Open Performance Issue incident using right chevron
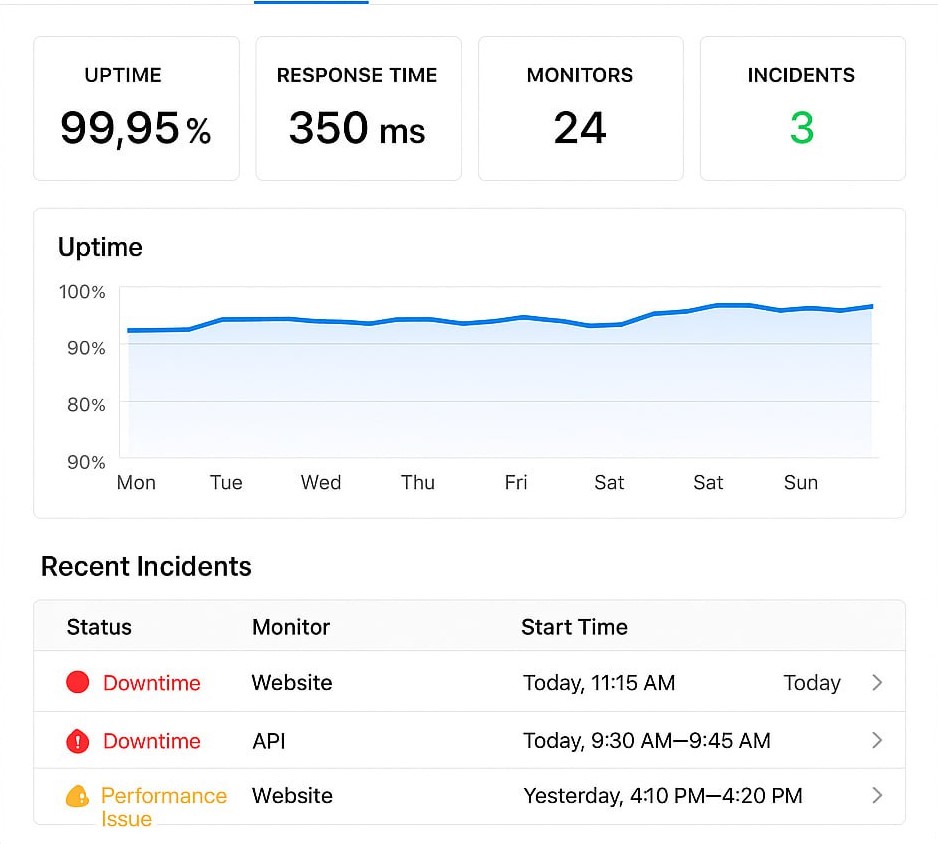Screen dimensions: 938x844 click(x=877, y=796)
